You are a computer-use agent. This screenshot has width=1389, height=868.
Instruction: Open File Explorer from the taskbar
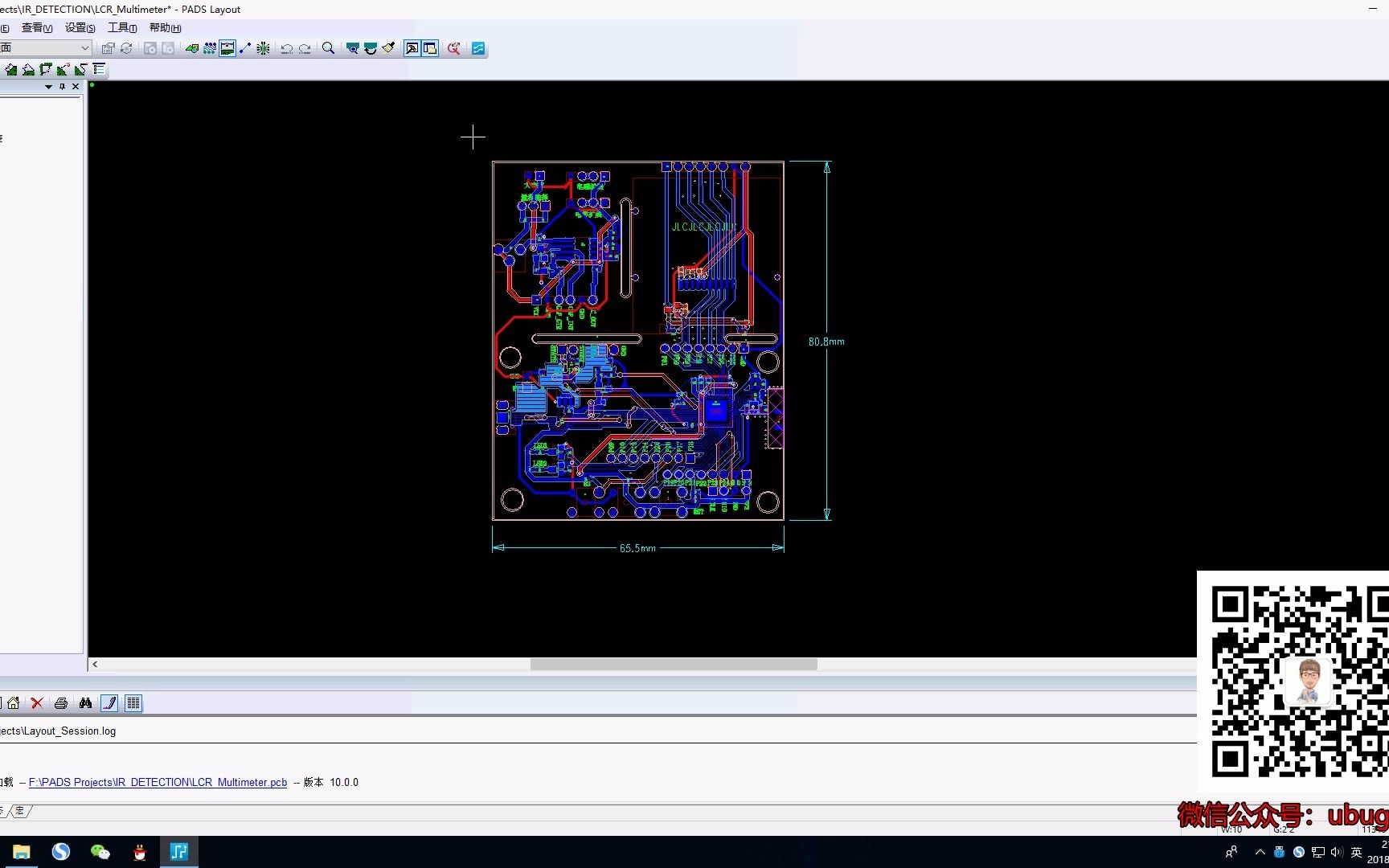[22, 852]
